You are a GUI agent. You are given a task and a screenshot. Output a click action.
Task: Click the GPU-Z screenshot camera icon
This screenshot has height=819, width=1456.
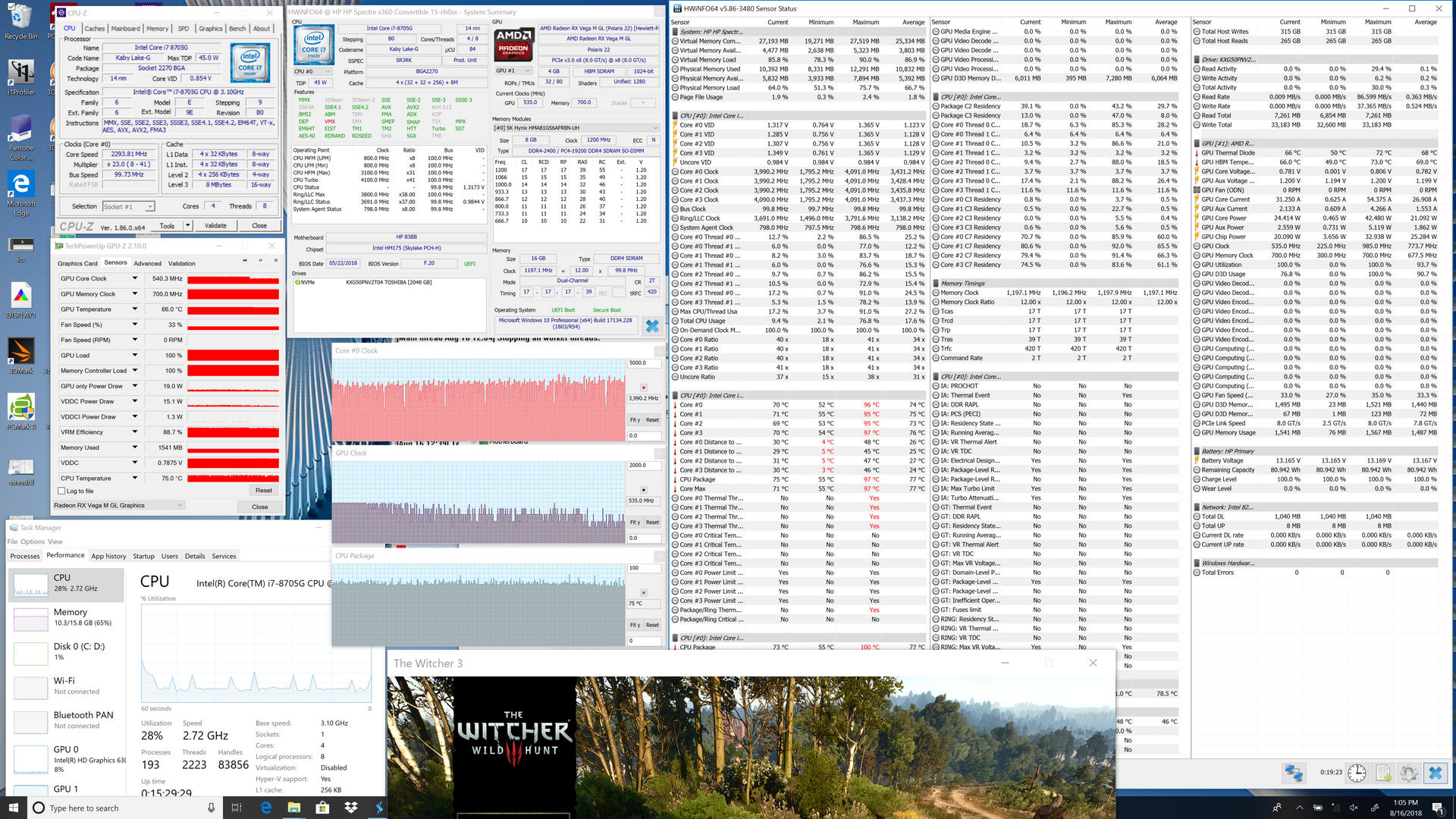click(245, 260)
